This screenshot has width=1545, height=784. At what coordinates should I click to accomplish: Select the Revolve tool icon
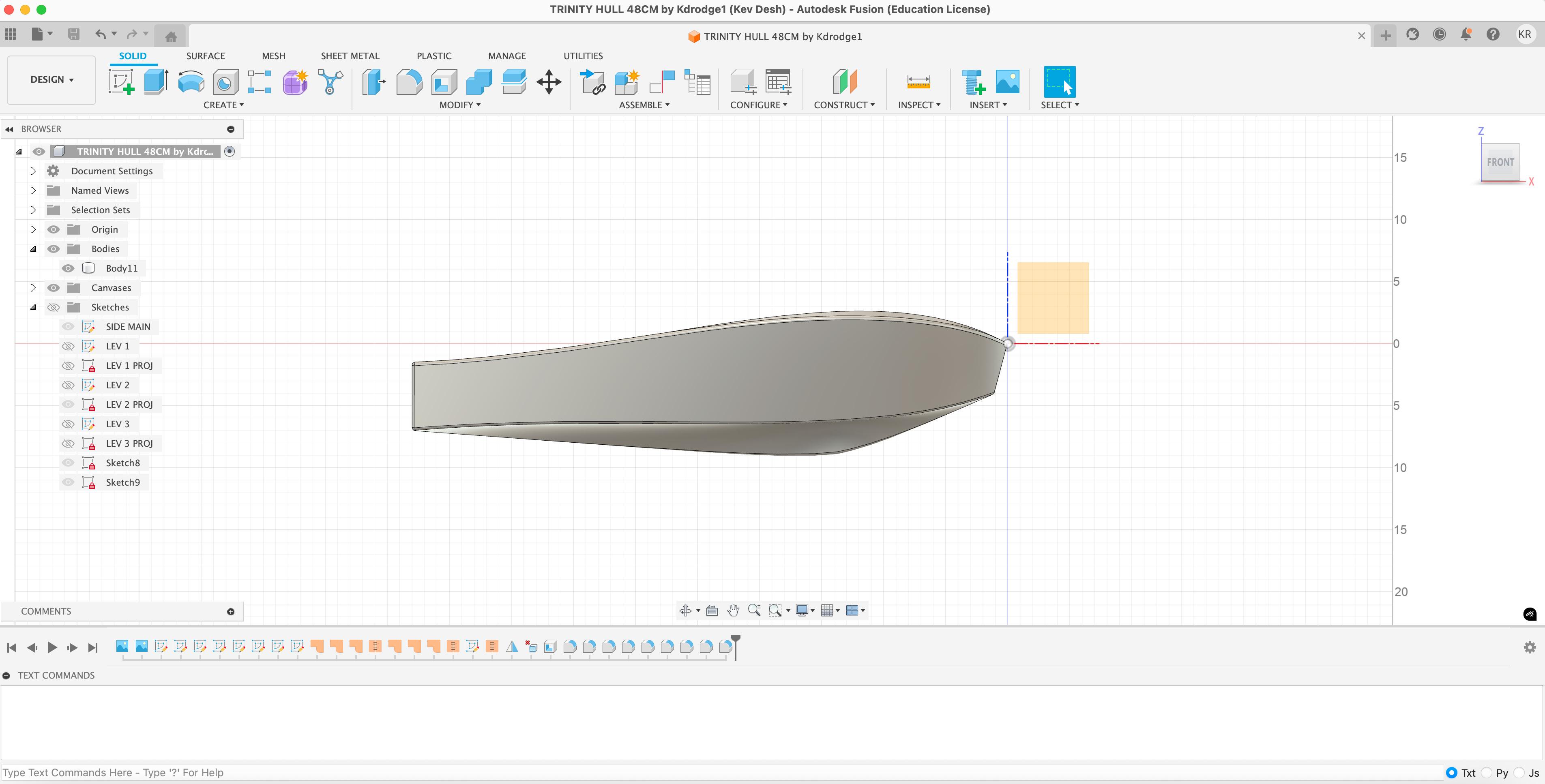(x=191, y=81)
